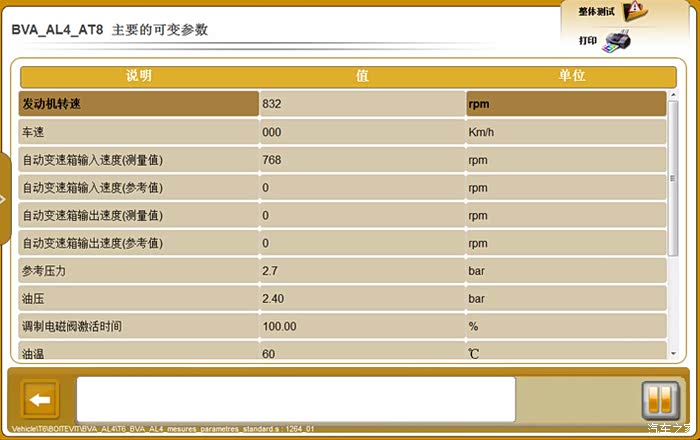The width and height of the screenshot is (700, 440).
Task: Click the printer icon
Action: click(x=617, y=41)
